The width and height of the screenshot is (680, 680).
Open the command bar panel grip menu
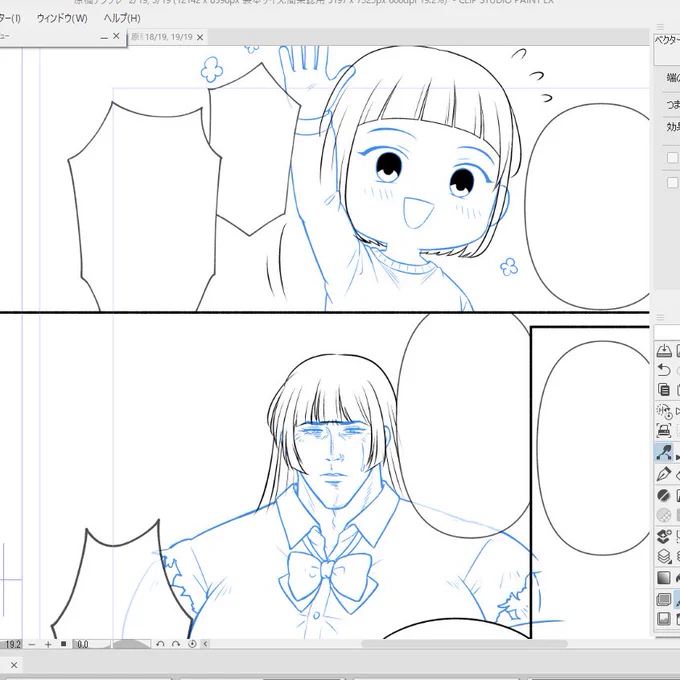tap(660, 317)
